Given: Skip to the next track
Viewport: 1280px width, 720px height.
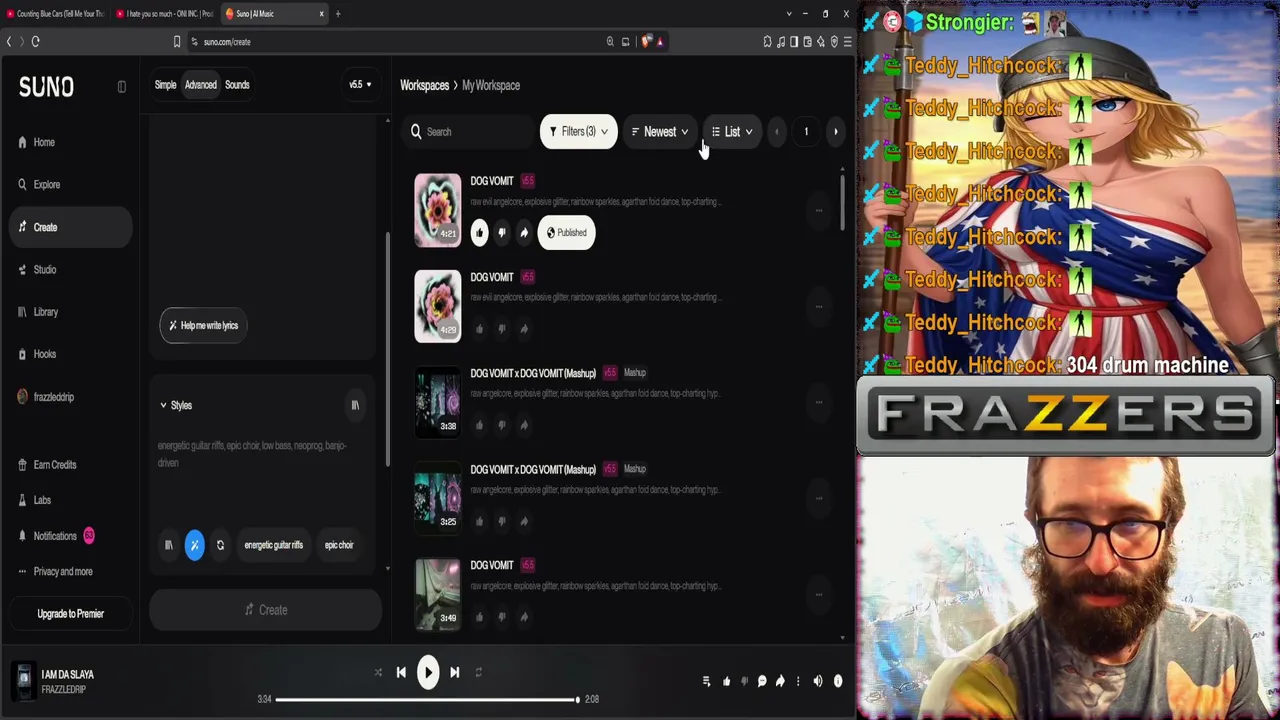Looking at the screenshot, I should pos(454,673).
